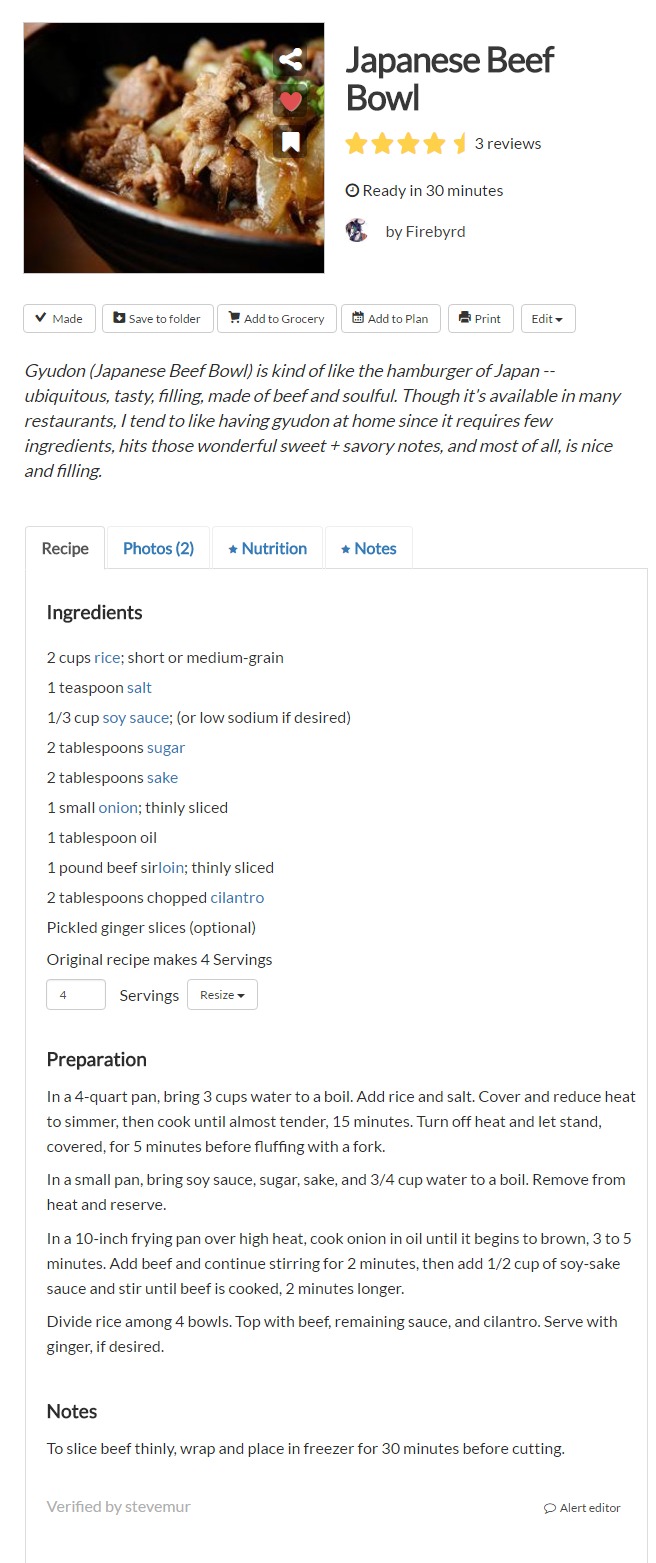Open the Edit dropdown menu
The height and width of the screenshot is (1563, 656).
(547, 319)
